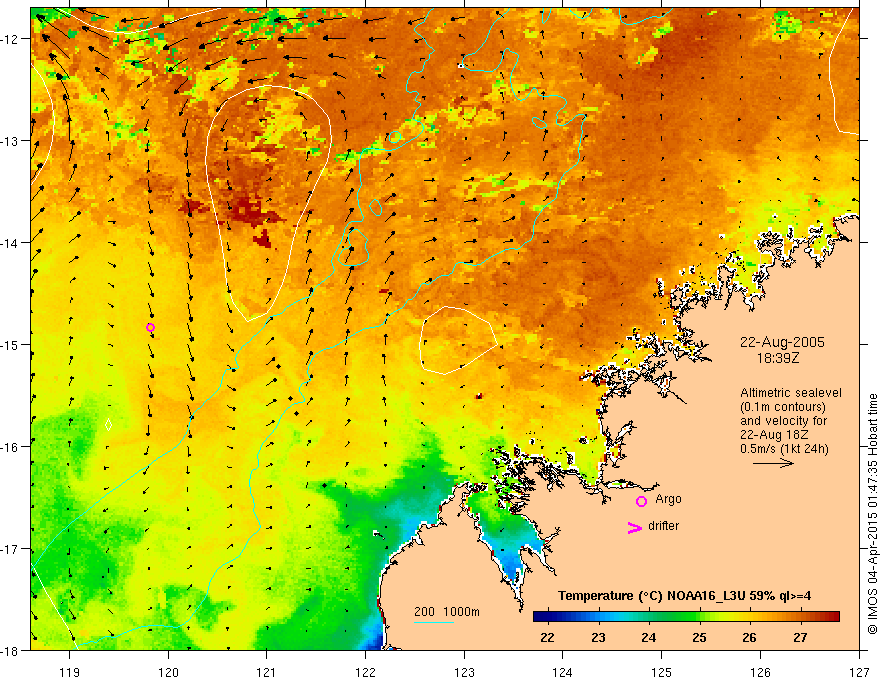
Task: Click the 0.5m/s velocity scale arrow
Action: click(x=773, y=463)
